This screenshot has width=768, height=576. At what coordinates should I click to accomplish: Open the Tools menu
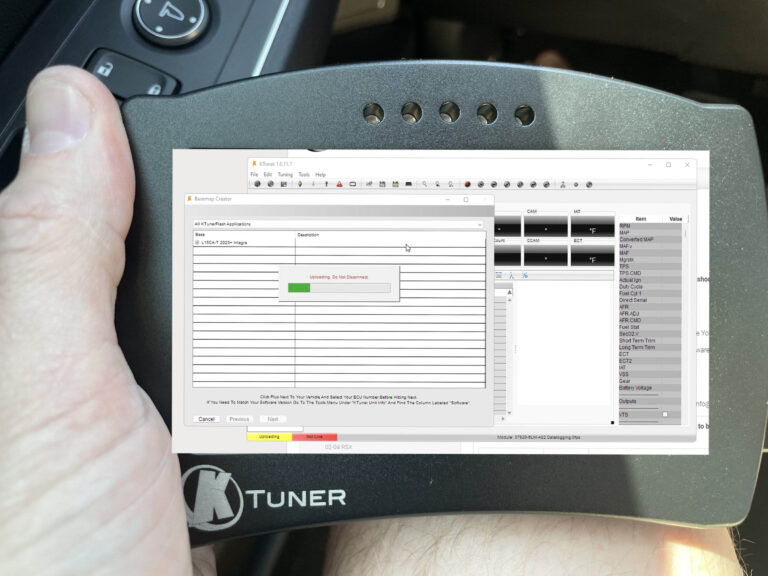coord(303,174)
